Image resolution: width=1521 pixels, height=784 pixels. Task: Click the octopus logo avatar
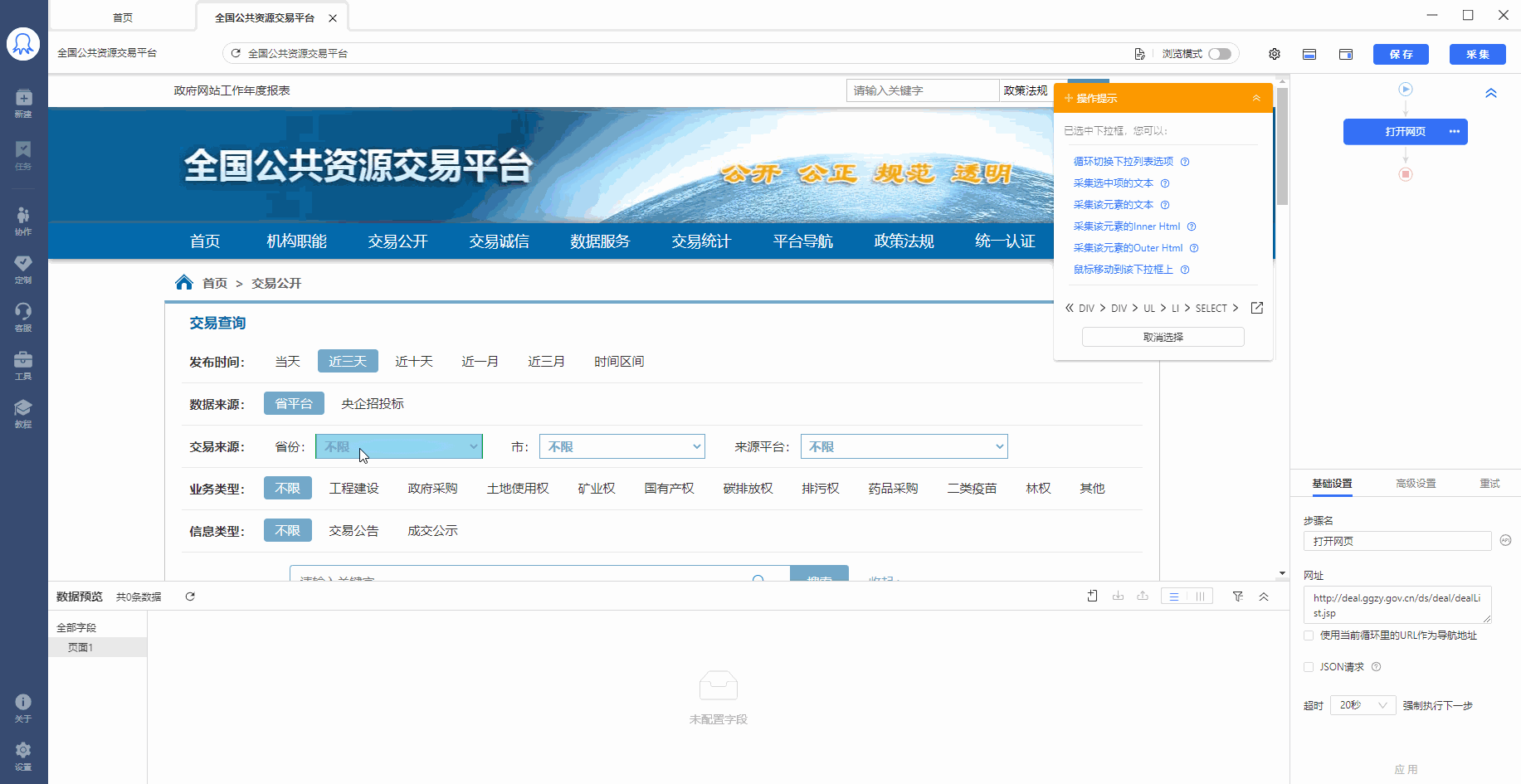pyautogui.click(x=23, y=44)
